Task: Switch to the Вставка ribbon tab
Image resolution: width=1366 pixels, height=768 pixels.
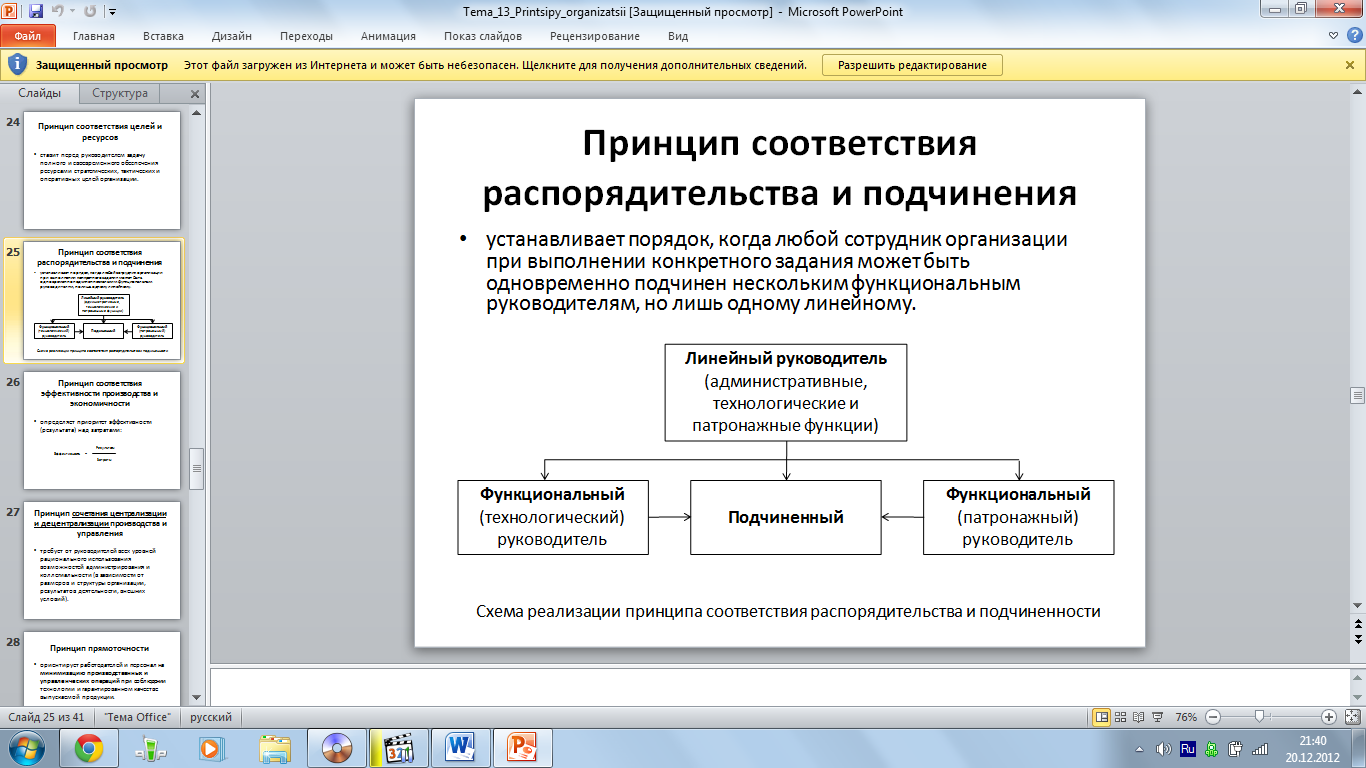Action: (x=163, y=36)
